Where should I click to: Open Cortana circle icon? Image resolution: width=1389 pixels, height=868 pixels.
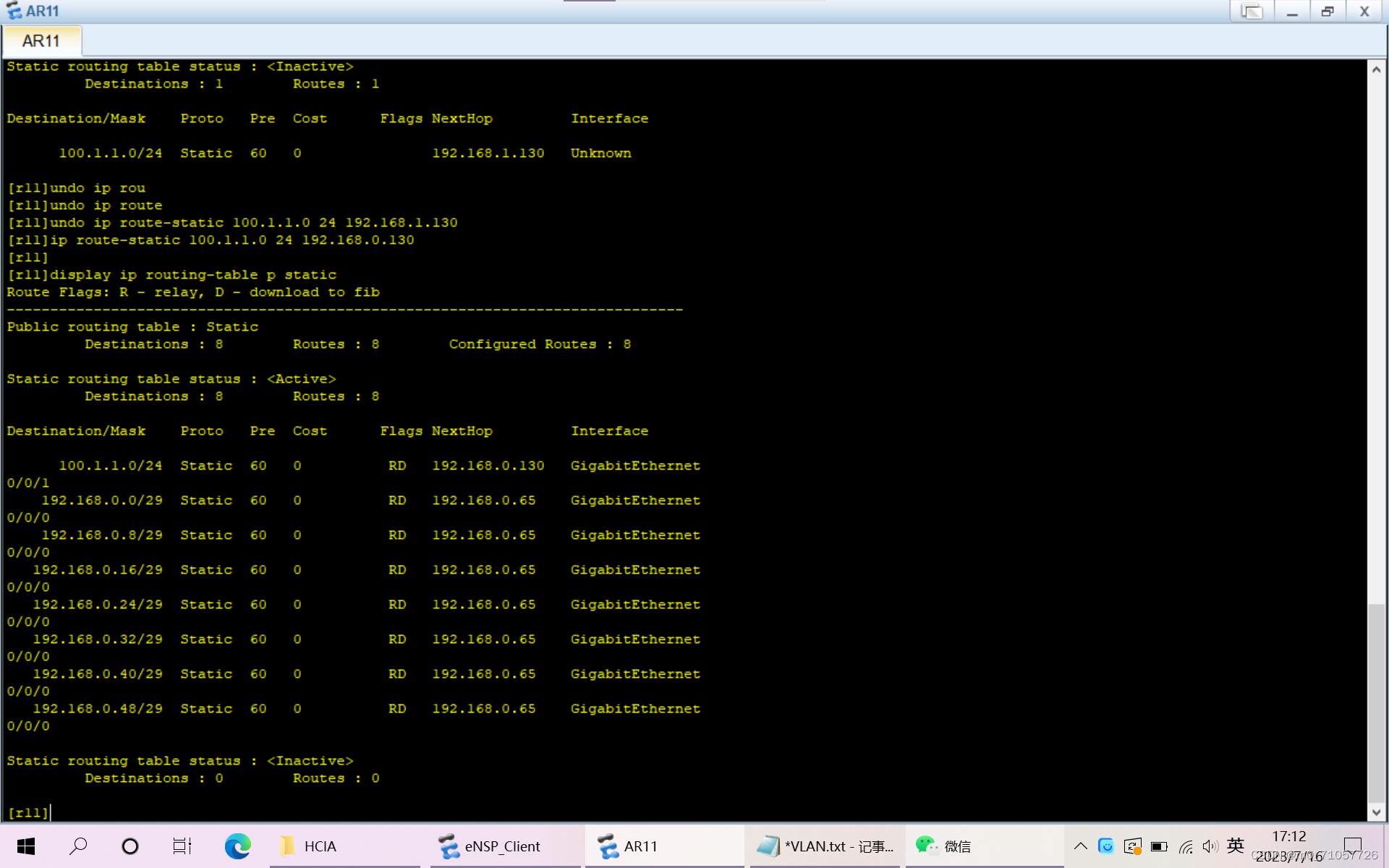(130, 846)
